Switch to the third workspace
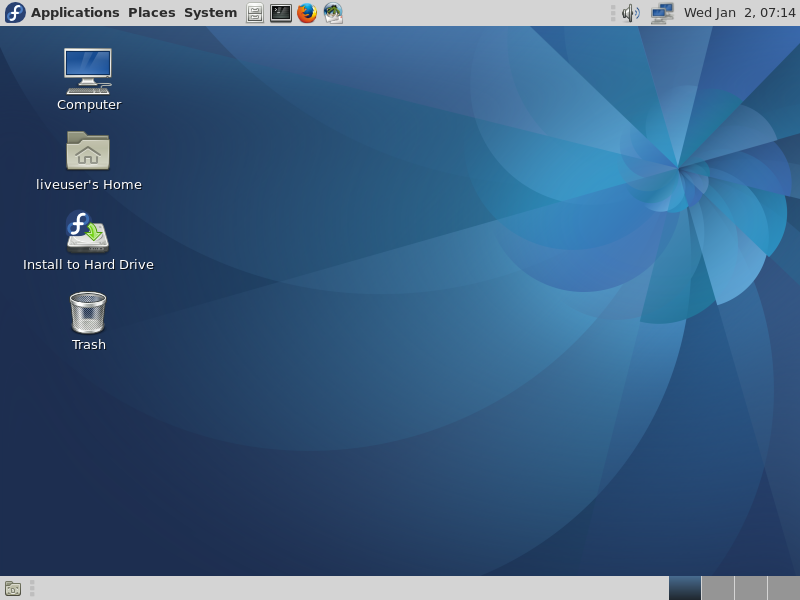Screen dimensions: 800x600 [751, 588]
